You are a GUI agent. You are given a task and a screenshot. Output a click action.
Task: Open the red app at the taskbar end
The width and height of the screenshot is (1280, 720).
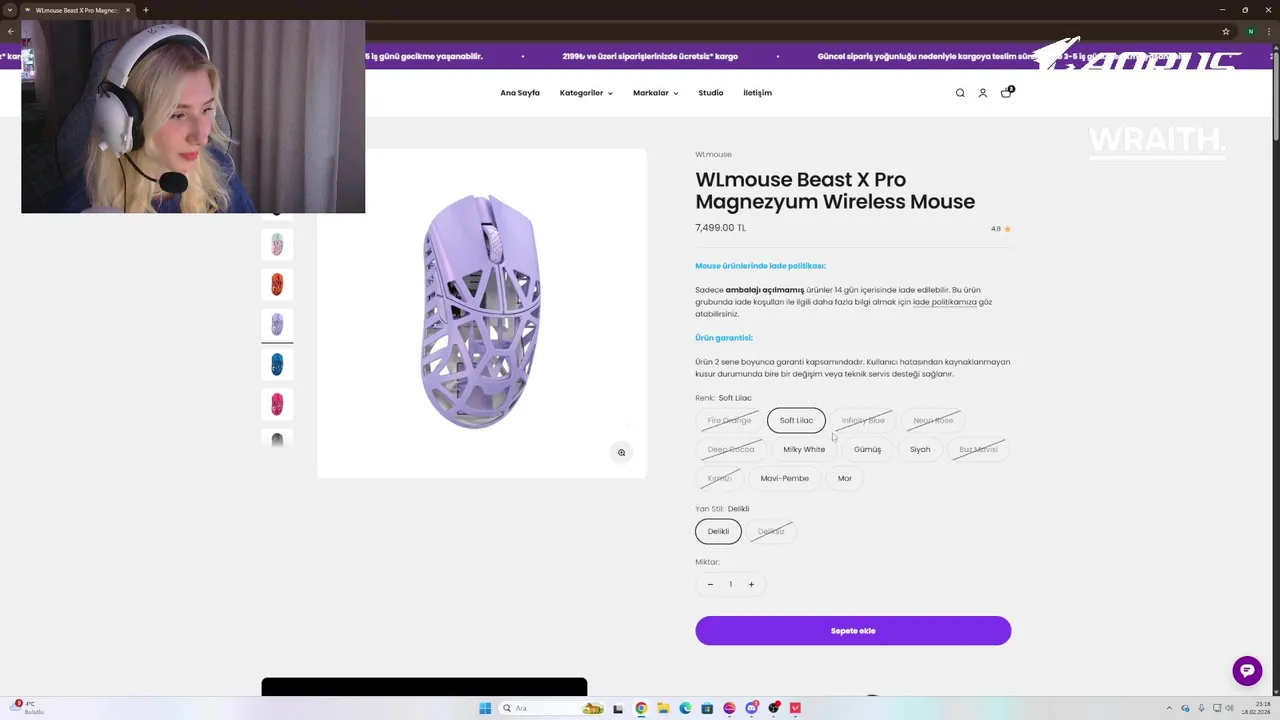click(795, 708)
